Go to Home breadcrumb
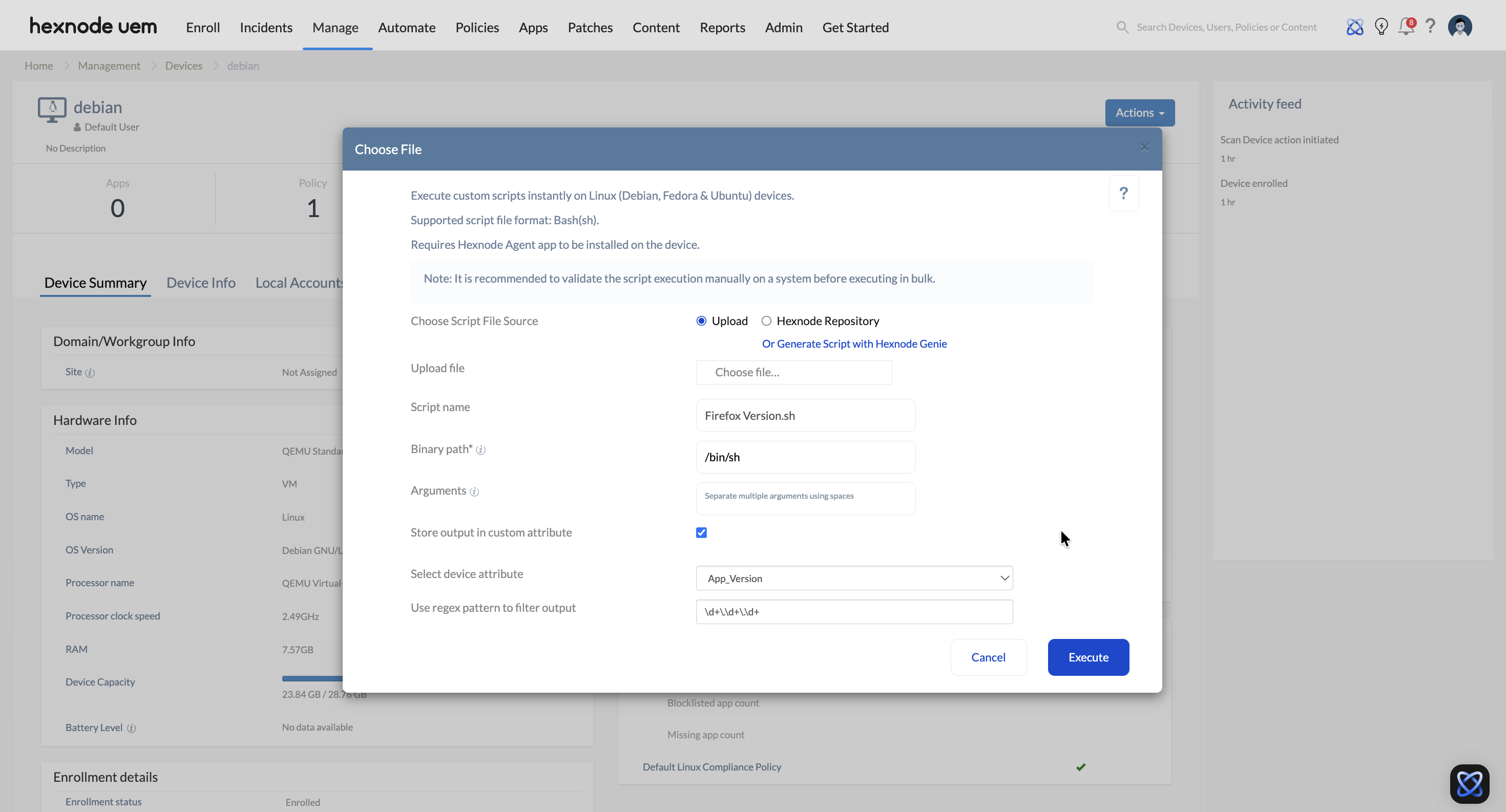 click(x=38, y=66)
